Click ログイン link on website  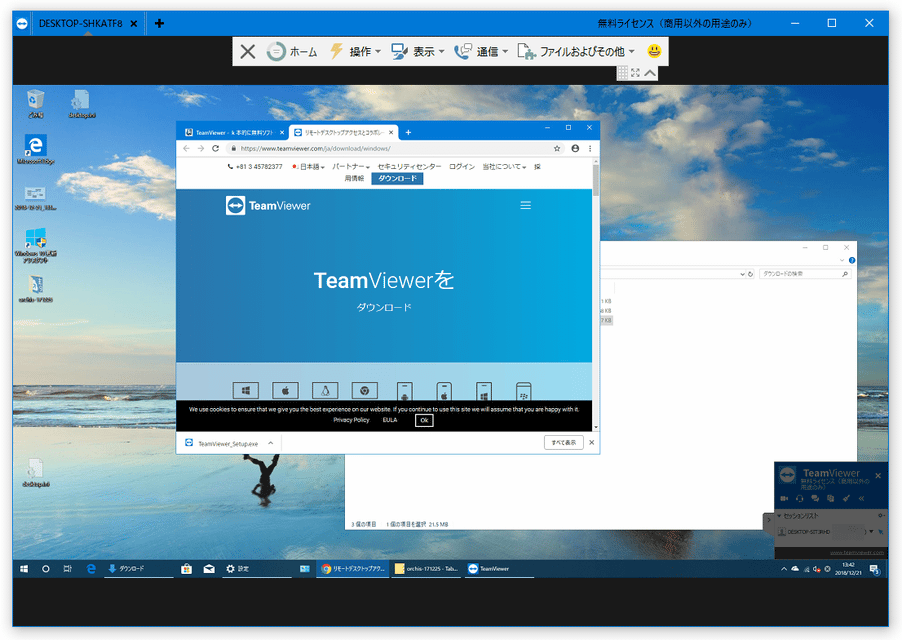pyautogui.click(x=462, y=167)
